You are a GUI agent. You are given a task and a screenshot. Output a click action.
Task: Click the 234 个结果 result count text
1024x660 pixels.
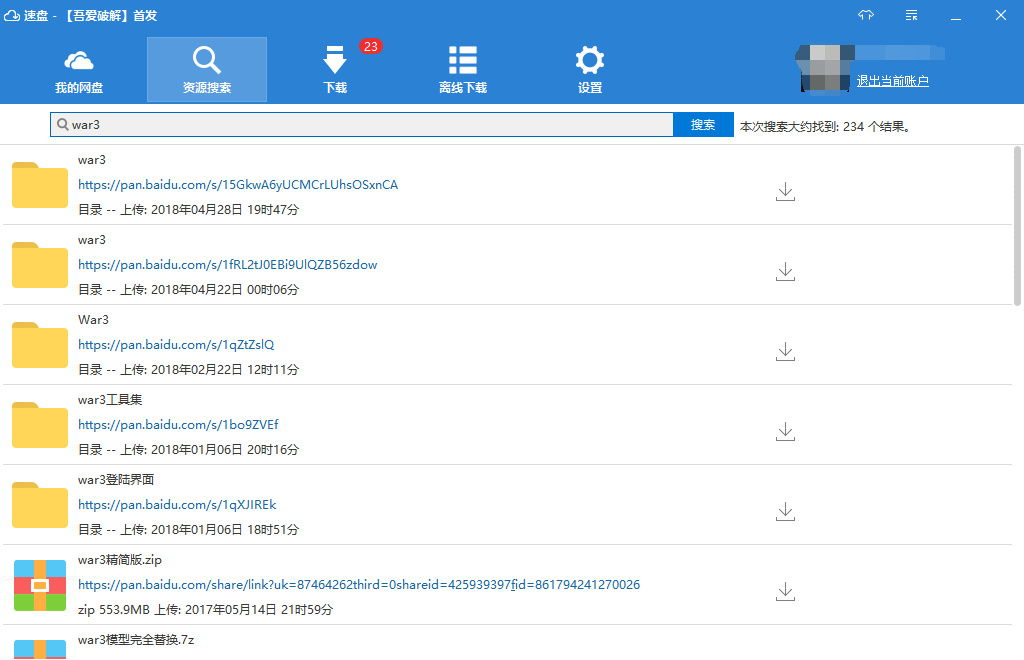(x=876, y=127)
